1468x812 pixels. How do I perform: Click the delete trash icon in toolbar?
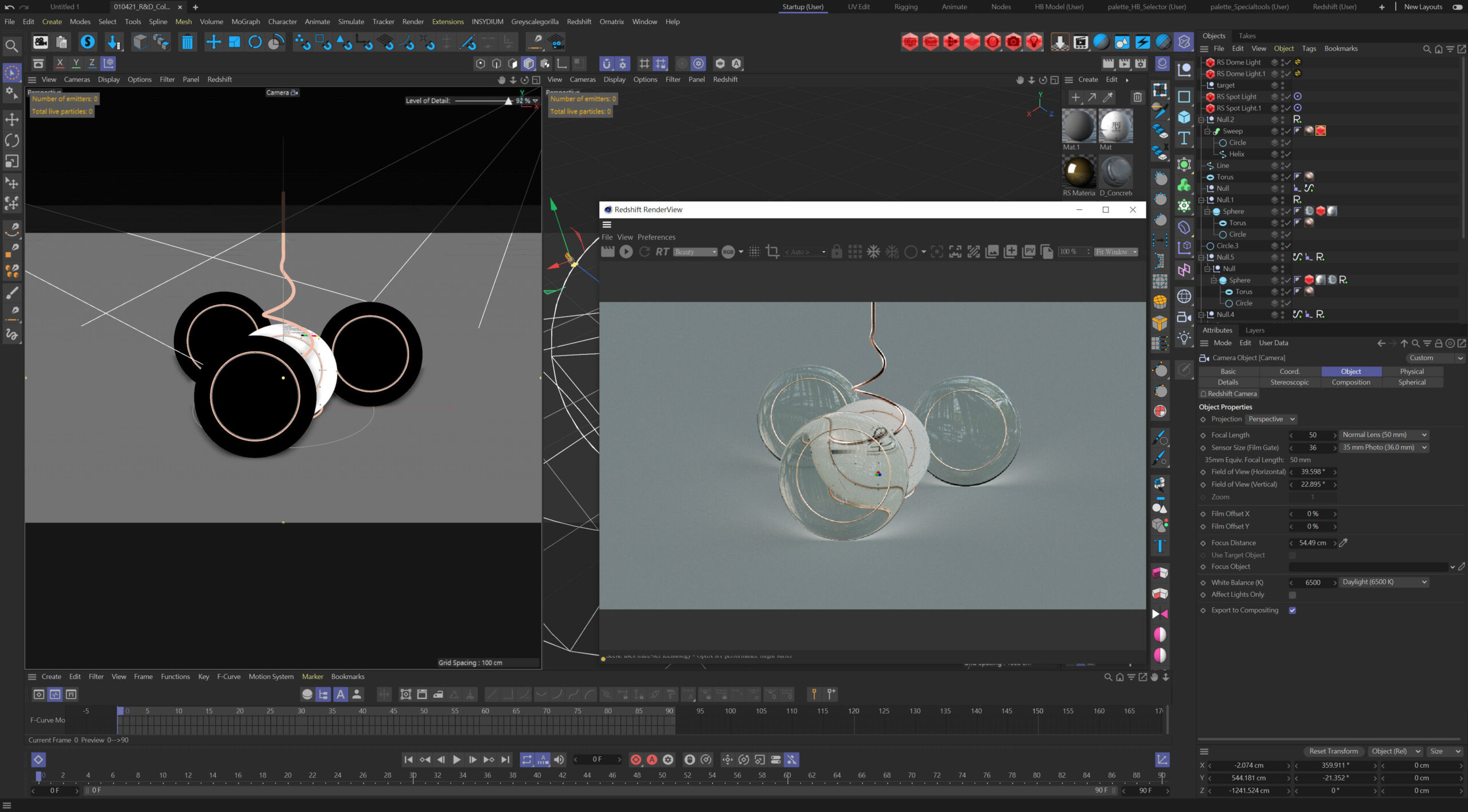(187, 42)
